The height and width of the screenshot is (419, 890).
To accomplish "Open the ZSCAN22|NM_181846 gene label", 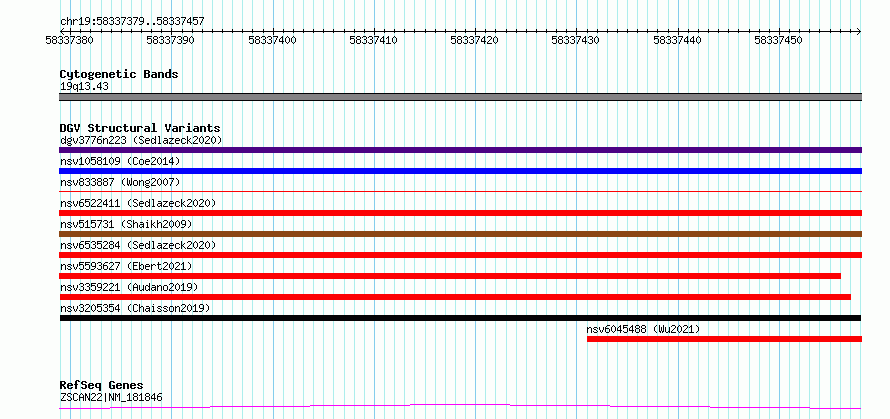I will click(111, 397).
